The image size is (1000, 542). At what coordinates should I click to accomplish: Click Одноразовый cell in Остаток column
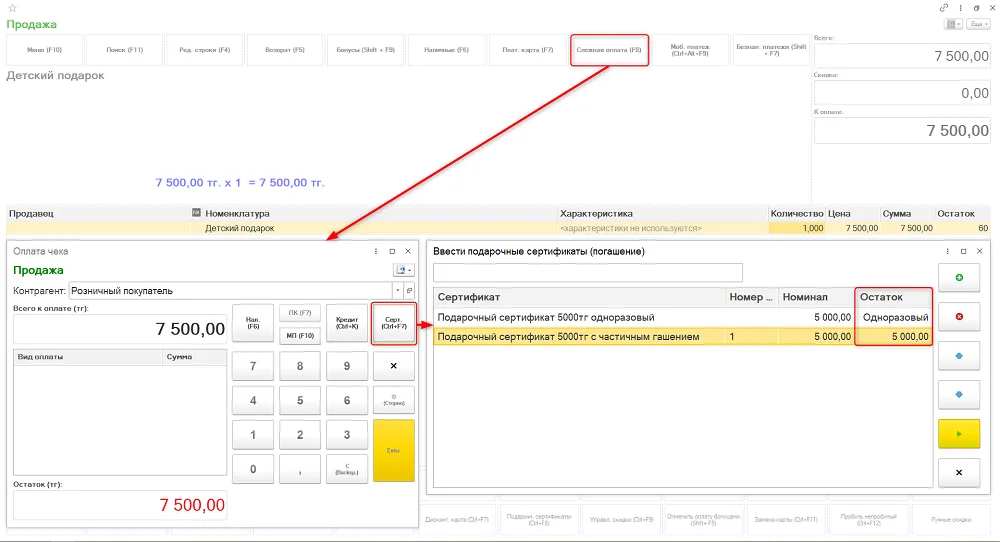(893, 317)
